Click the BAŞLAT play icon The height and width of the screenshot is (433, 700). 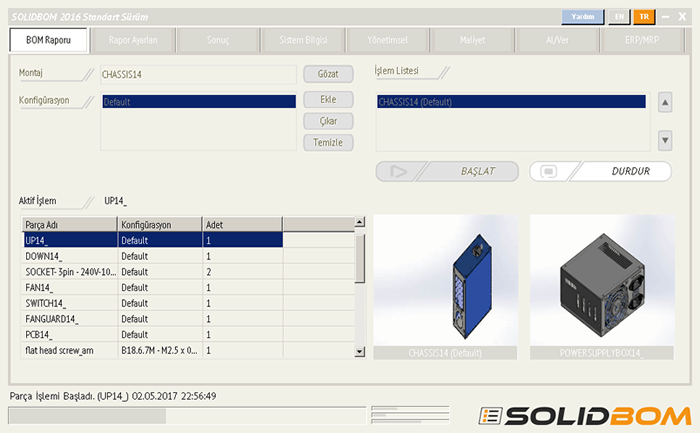click(398, 171)
